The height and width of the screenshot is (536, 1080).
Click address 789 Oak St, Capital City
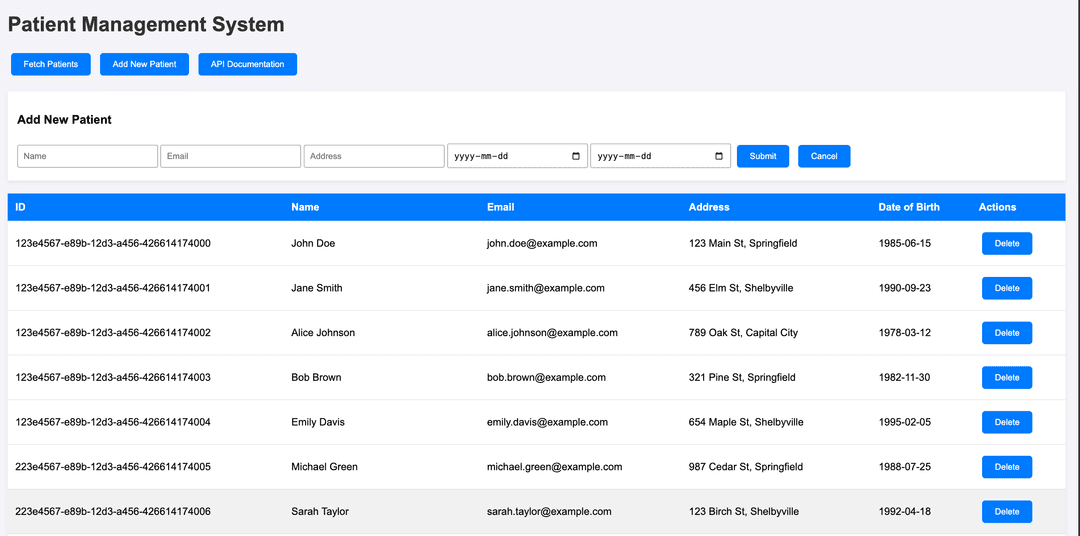pyautogui.click(x=743, y=333)
